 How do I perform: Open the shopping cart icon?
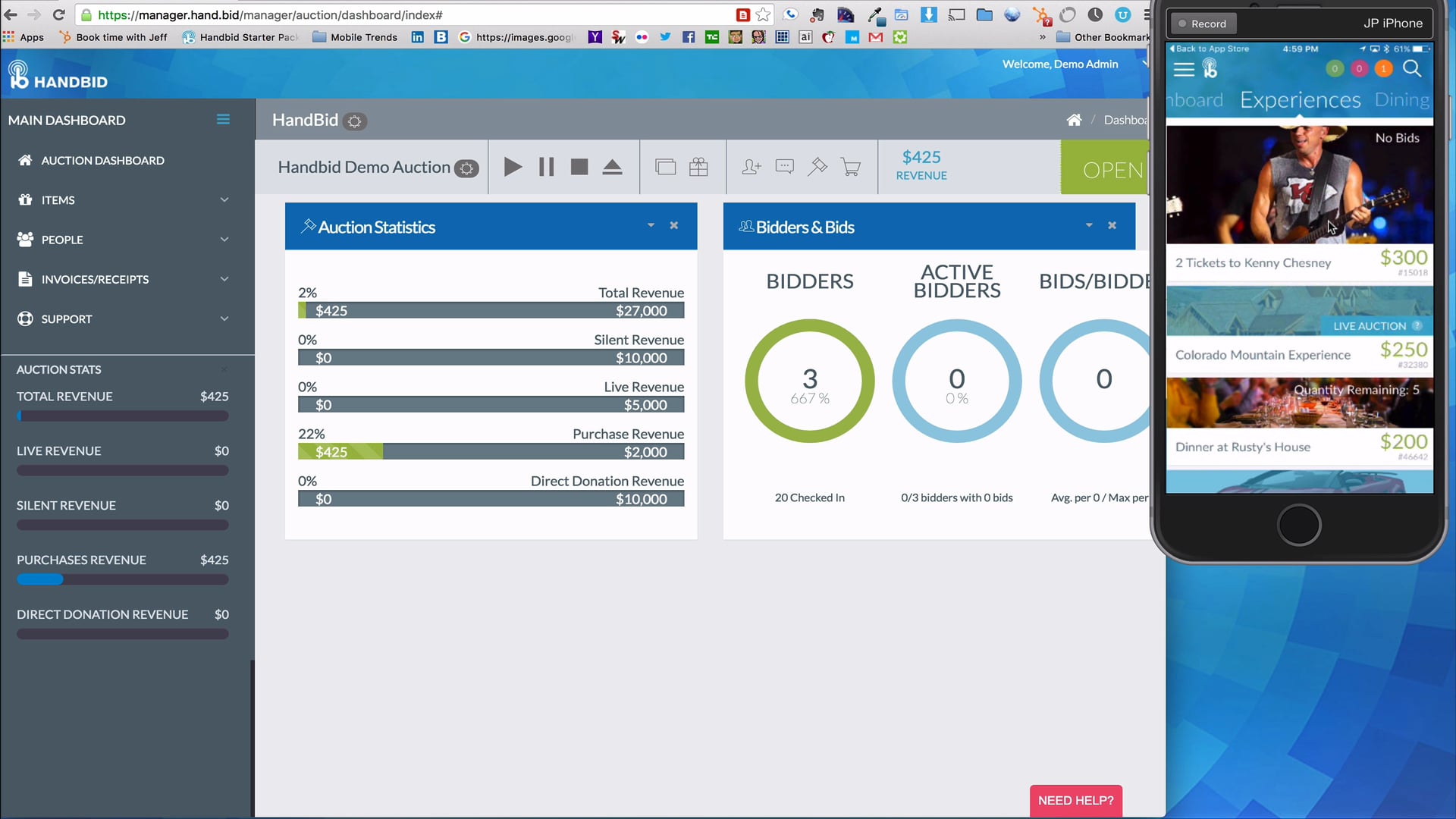point(851,167)
